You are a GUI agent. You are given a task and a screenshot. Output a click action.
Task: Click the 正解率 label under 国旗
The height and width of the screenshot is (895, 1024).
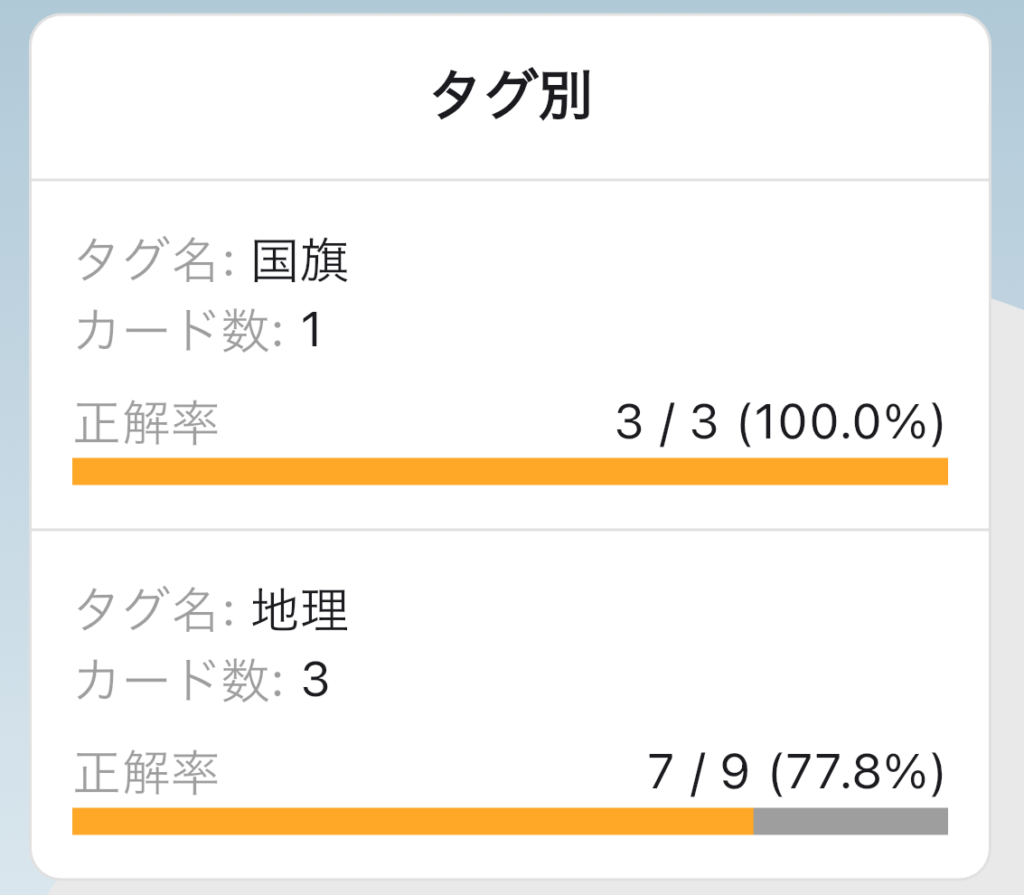146,423
